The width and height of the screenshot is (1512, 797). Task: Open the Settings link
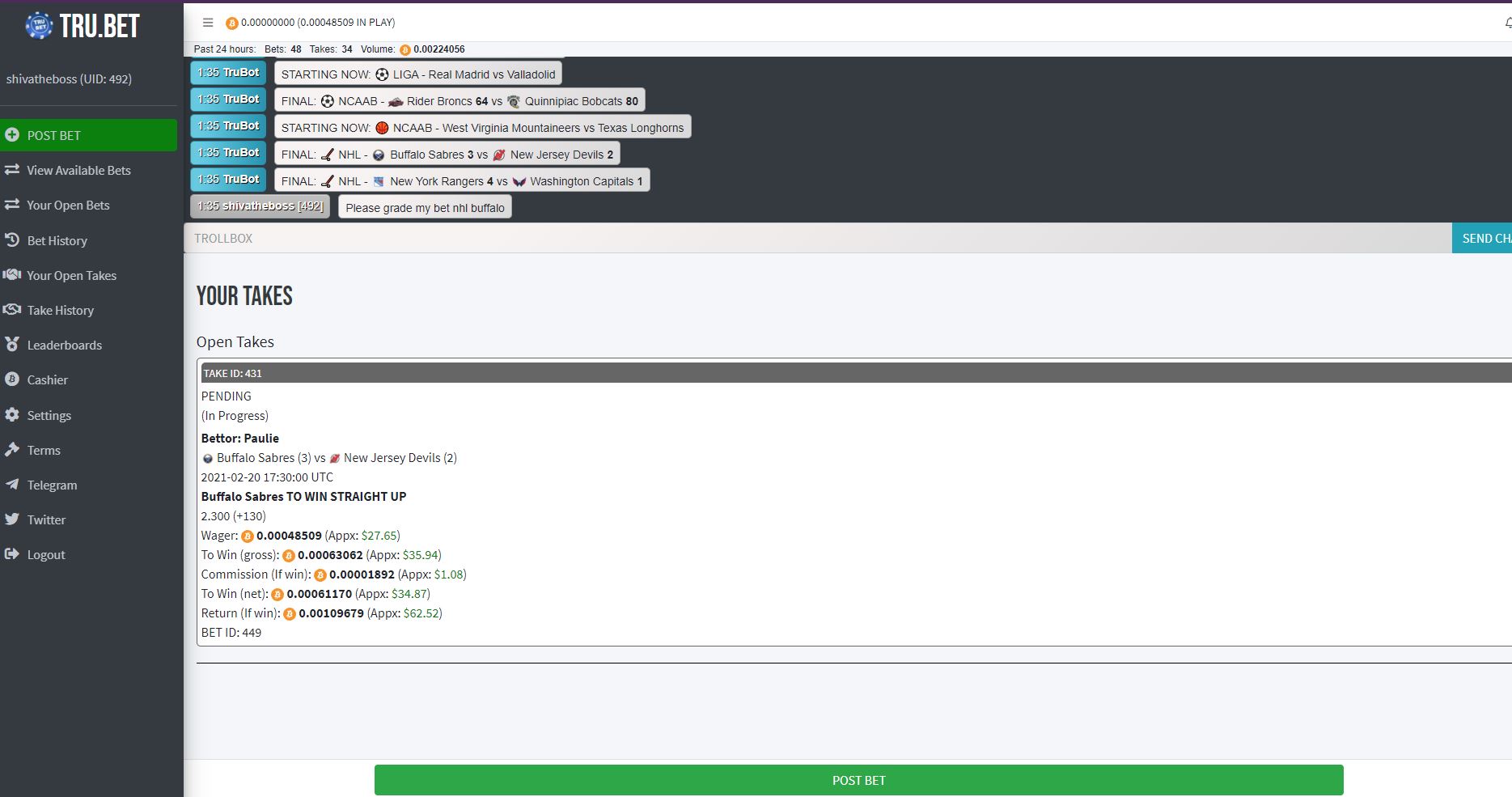coord(49,415)
